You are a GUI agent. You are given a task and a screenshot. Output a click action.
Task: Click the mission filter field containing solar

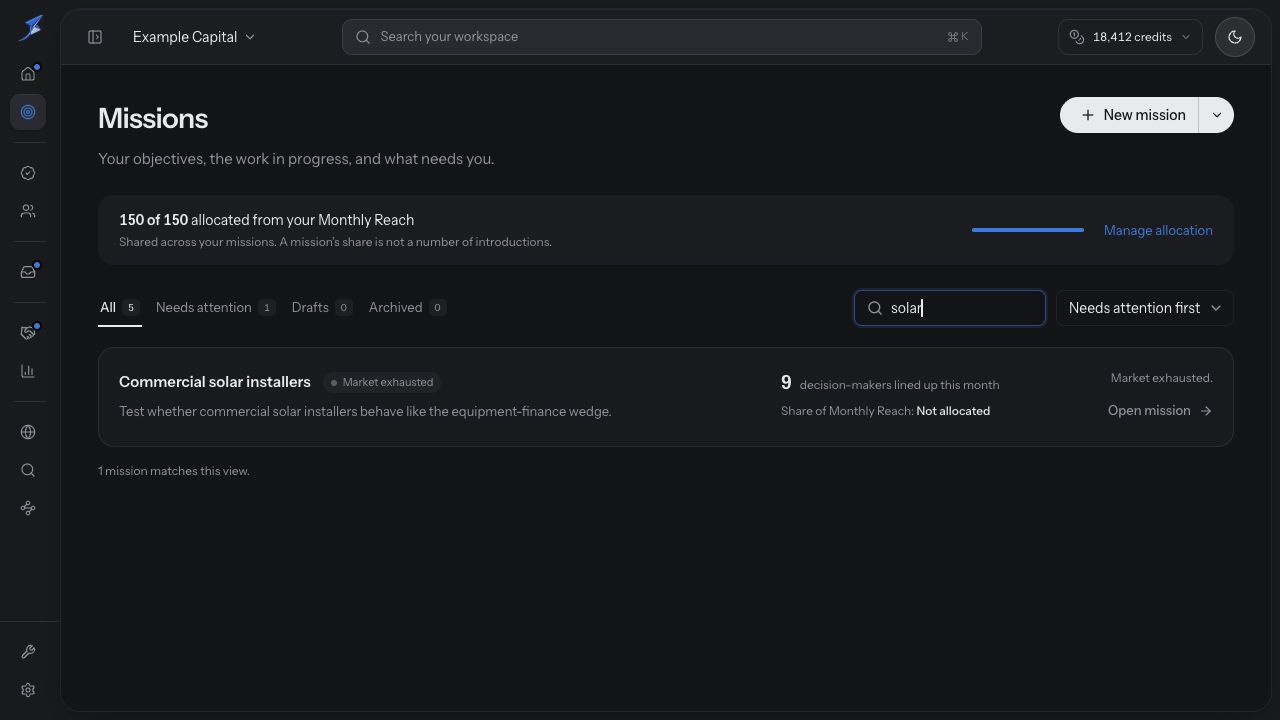point(950,308)
